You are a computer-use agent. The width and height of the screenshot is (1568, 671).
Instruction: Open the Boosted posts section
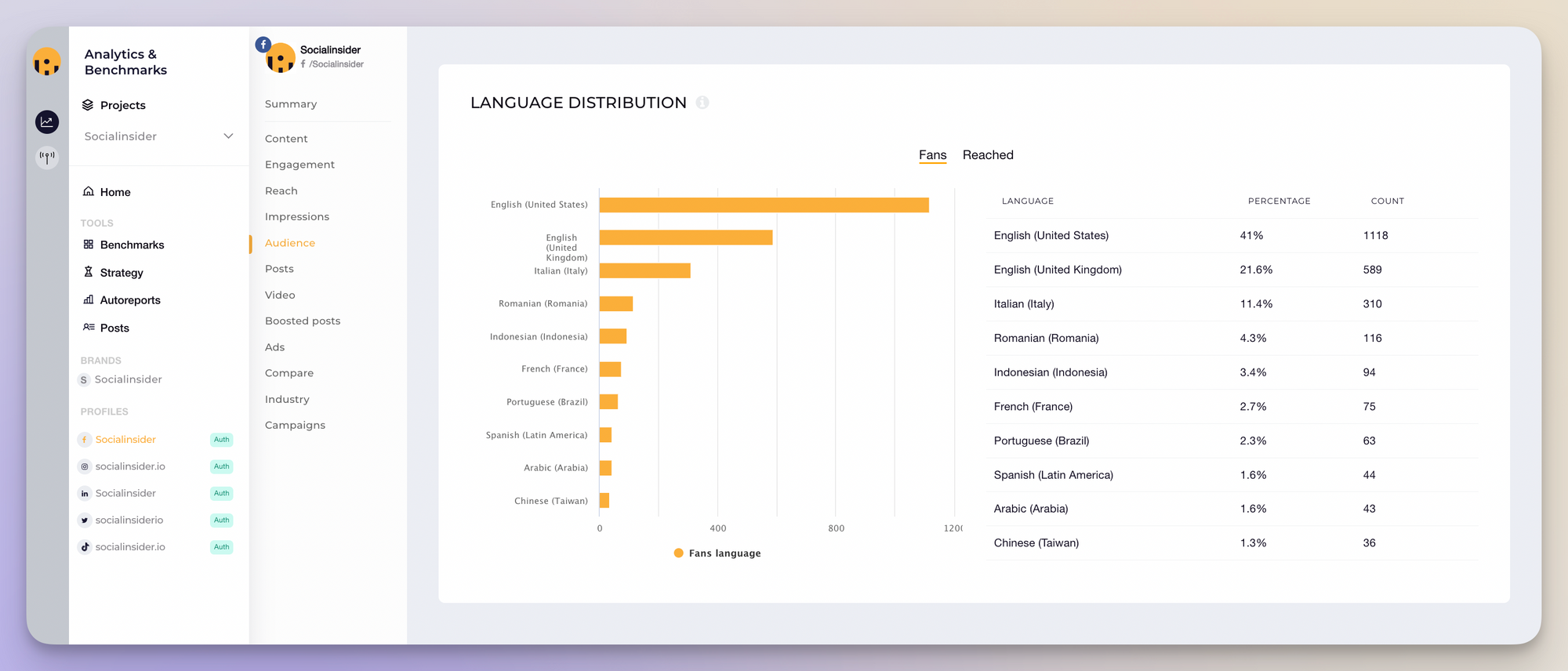(x=303, y=321)
